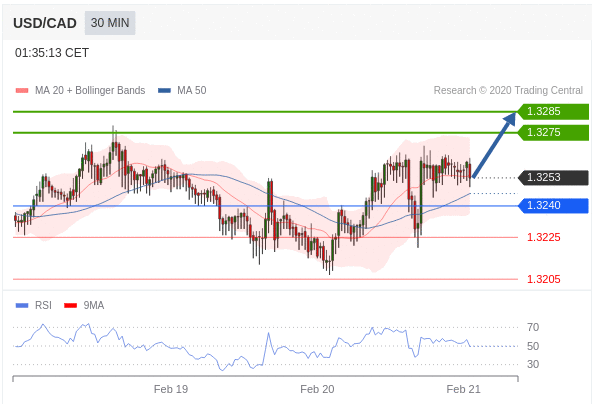Click the Feb 21 date marker

(x=463, y=389)
